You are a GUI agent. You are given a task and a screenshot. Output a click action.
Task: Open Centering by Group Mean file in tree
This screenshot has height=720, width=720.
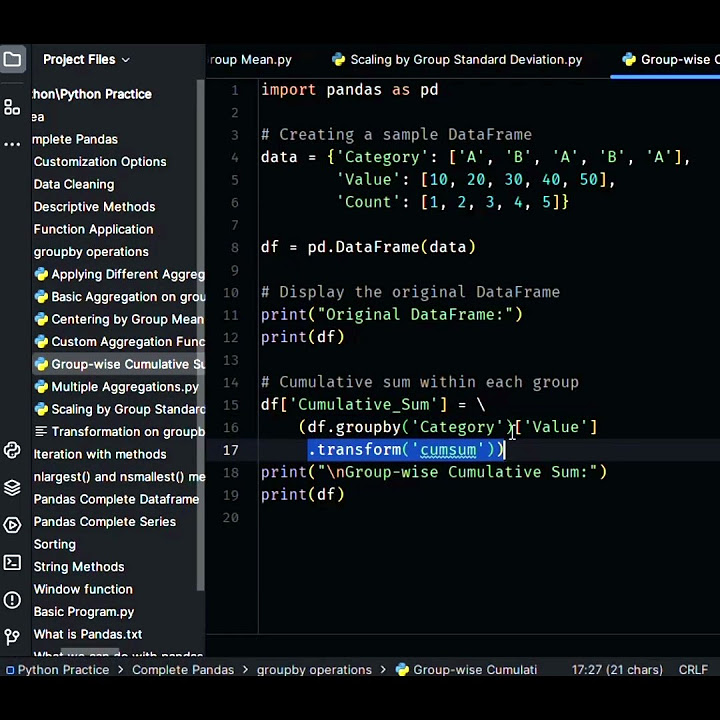119,319
